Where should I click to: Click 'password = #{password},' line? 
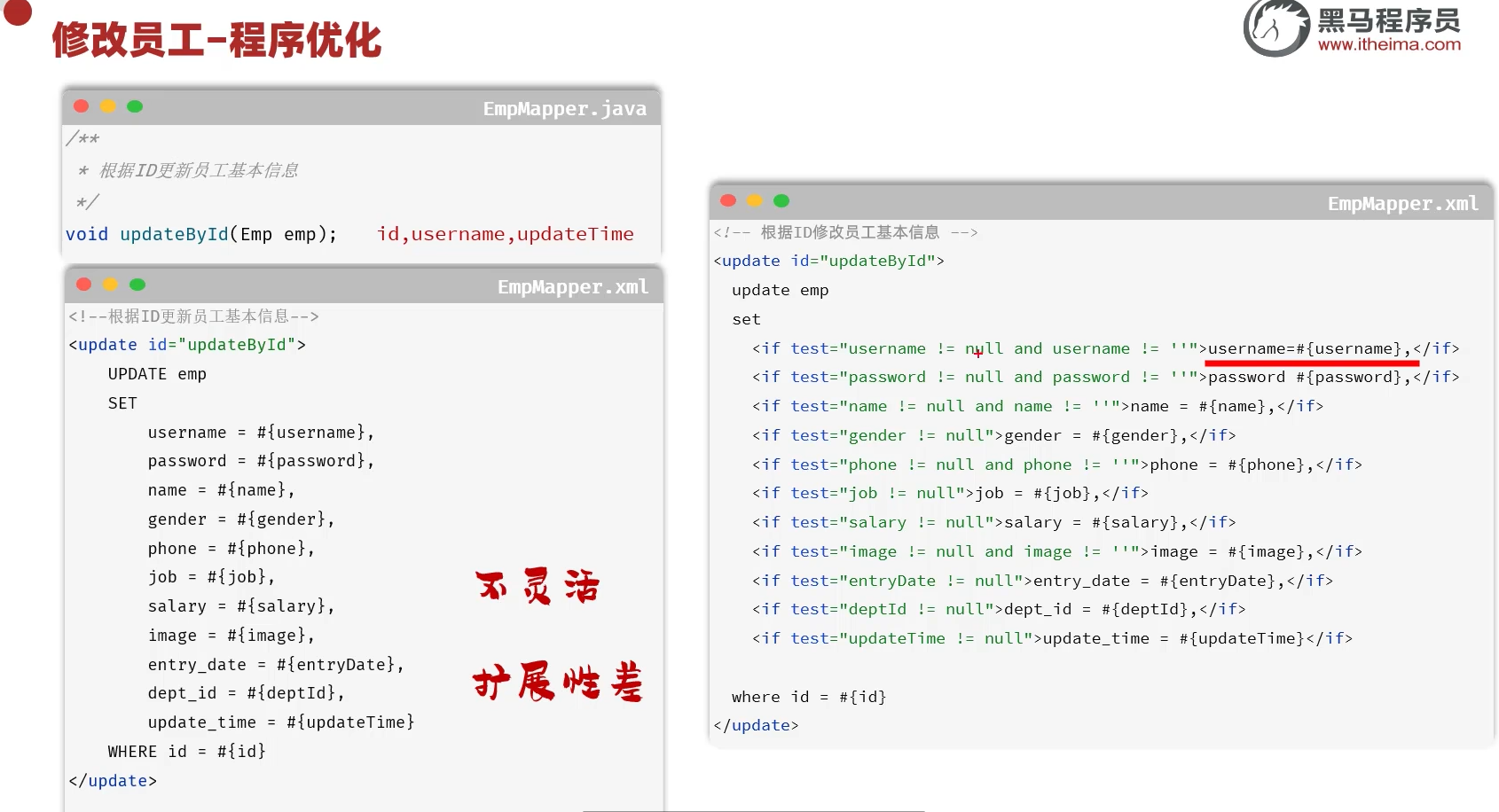261,461
